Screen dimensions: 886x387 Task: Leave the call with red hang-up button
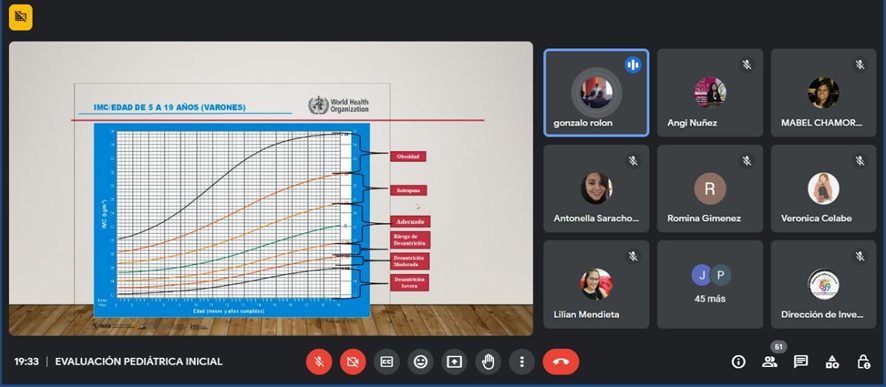pyautogui.click(x=561, y=362)
